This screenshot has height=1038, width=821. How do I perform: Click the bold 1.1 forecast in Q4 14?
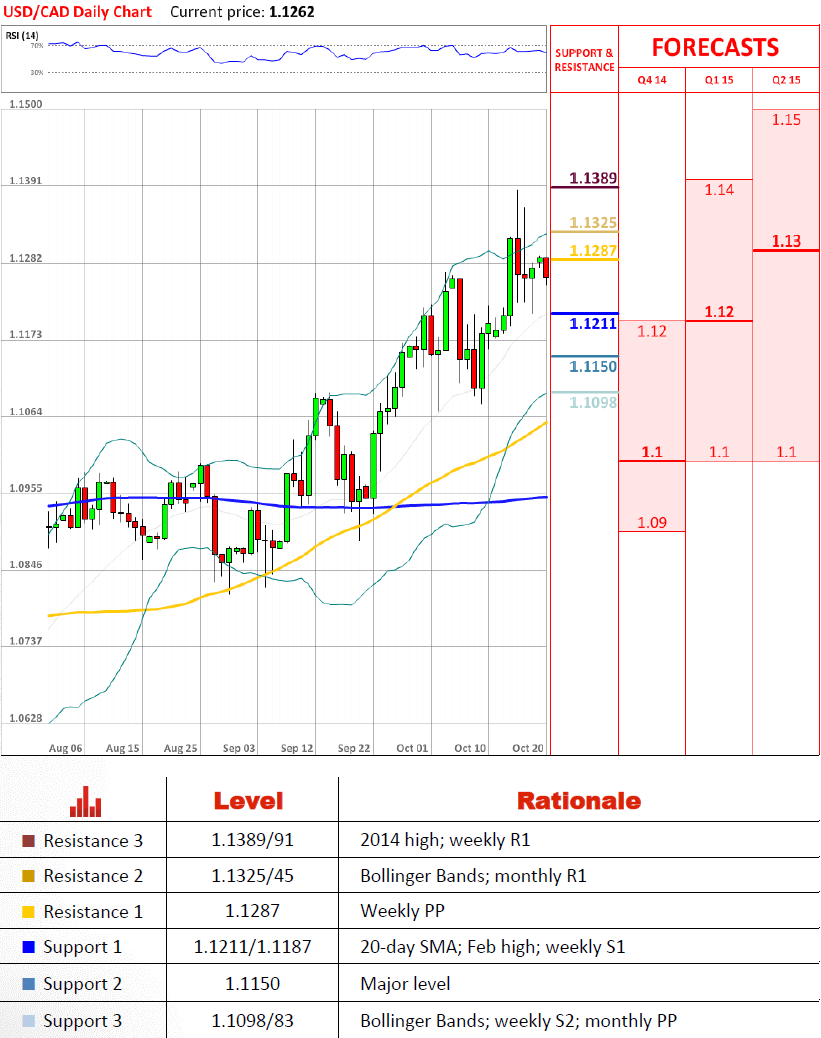click(652, 452)
